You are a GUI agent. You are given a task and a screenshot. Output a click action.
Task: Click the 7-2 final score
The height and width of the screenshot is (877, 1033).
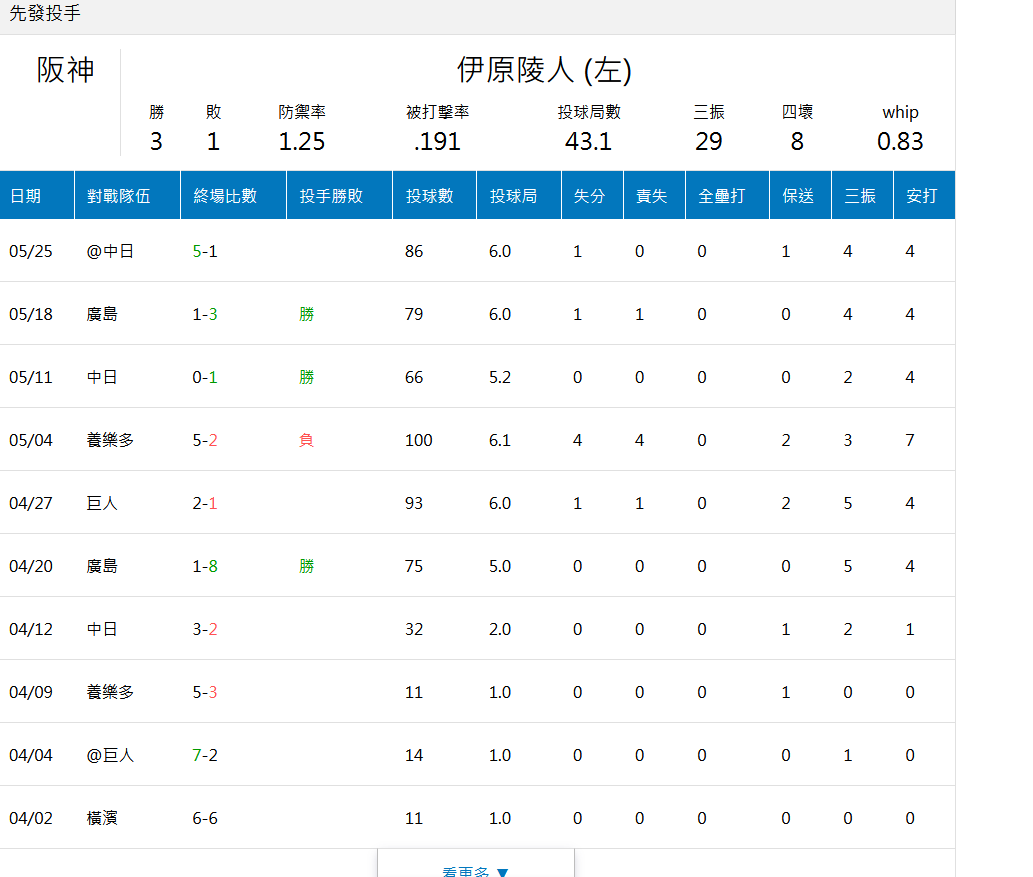click(x=205, y=755)
